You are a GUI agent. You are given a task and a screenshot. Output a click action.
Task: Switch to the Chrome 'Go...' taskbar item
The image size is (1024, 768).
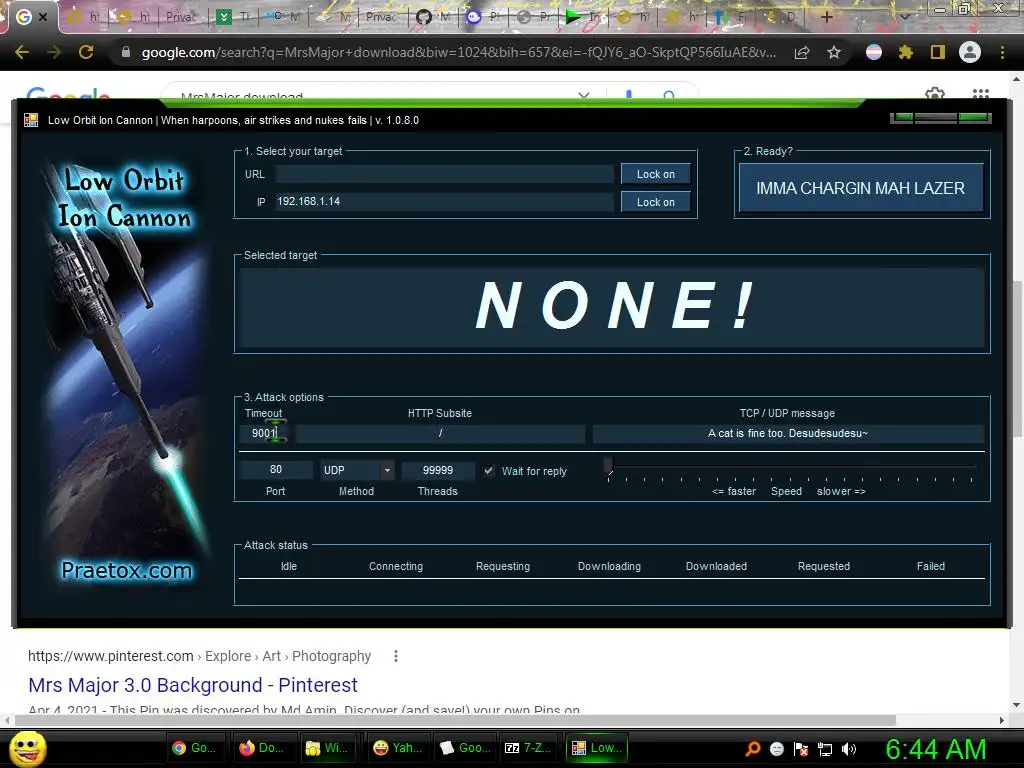[195, 748]
